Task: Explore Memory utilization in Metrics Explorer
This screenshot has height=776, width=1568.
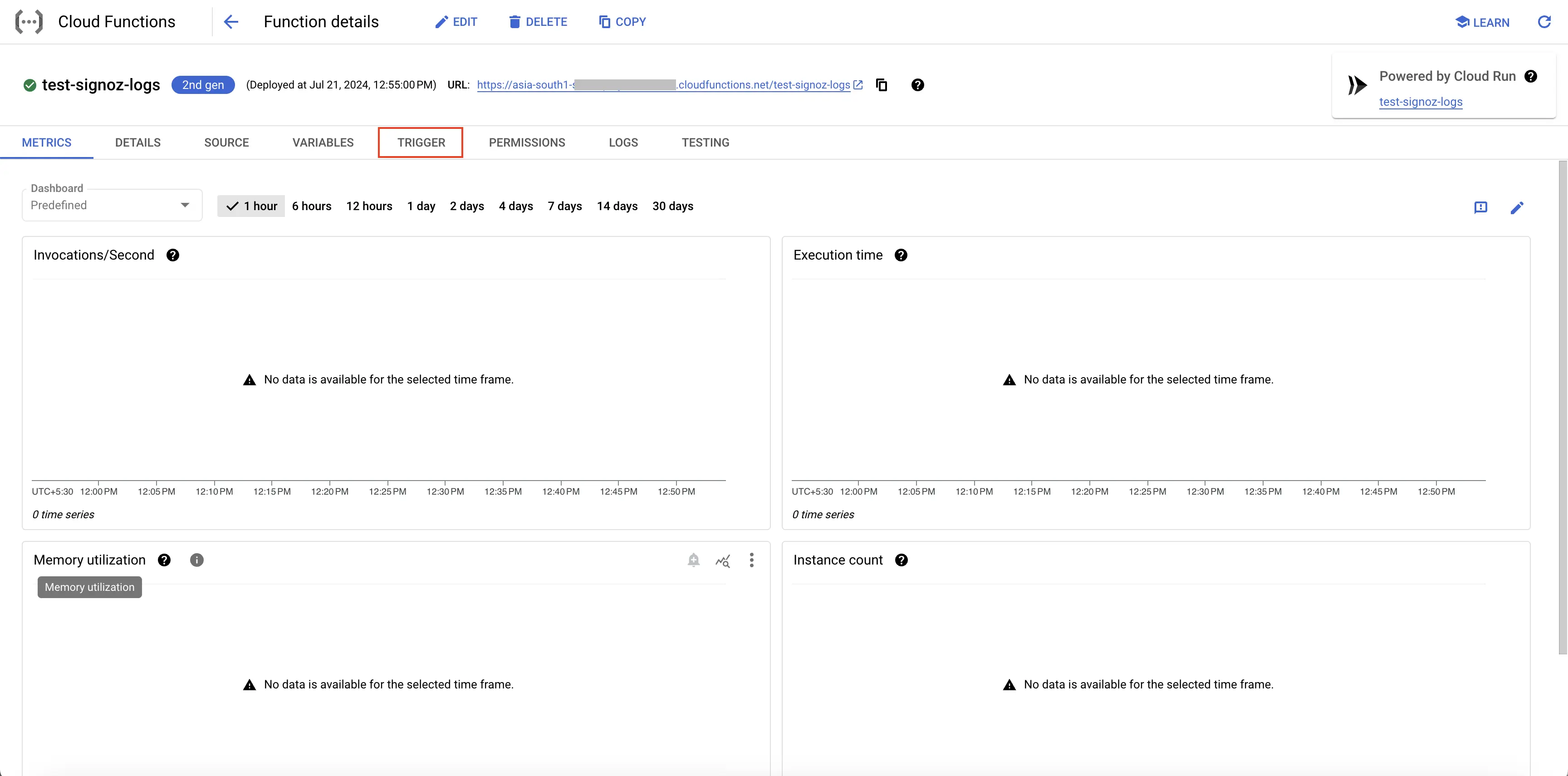Action: tap(722, 560)
